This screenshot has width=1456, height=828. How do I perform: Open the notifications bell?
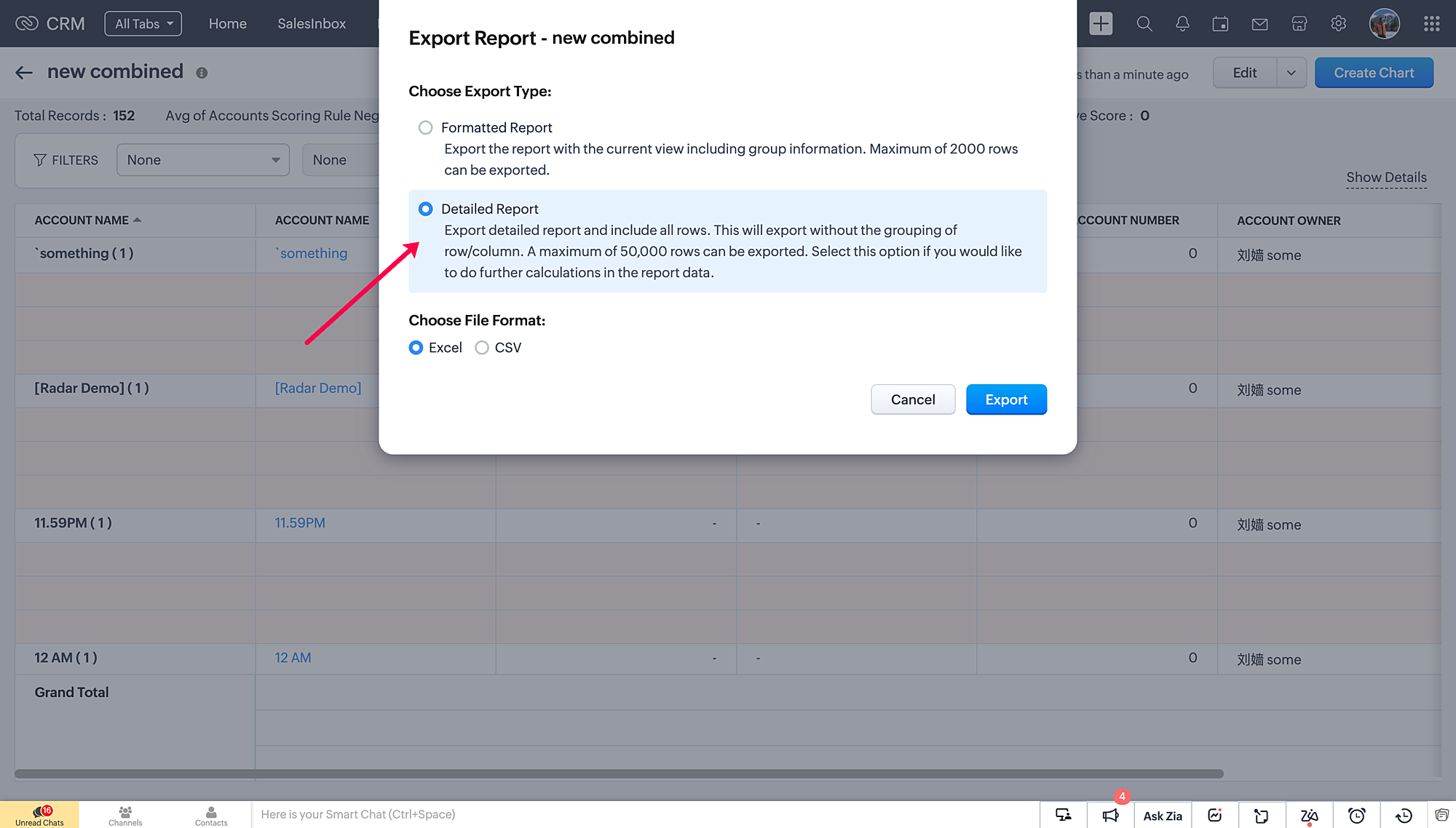[1182, 24]
